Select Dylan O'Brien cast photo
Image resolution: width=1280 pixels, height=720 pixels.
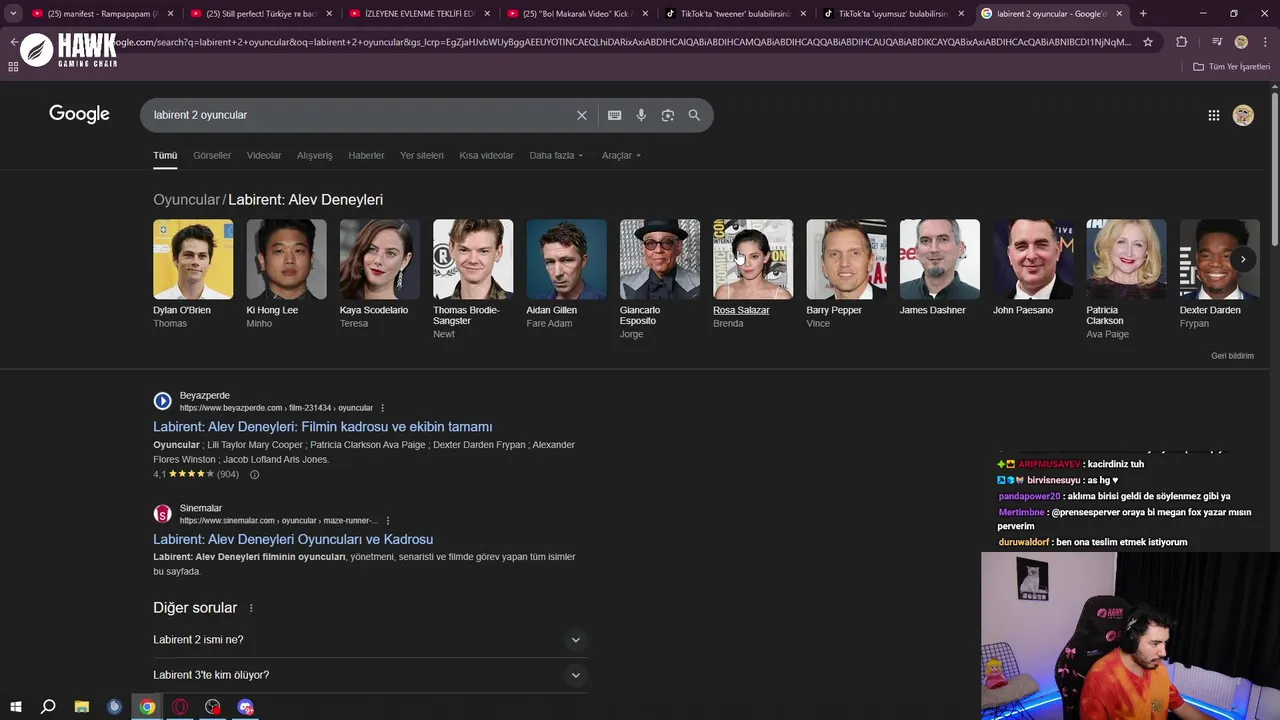193,259
